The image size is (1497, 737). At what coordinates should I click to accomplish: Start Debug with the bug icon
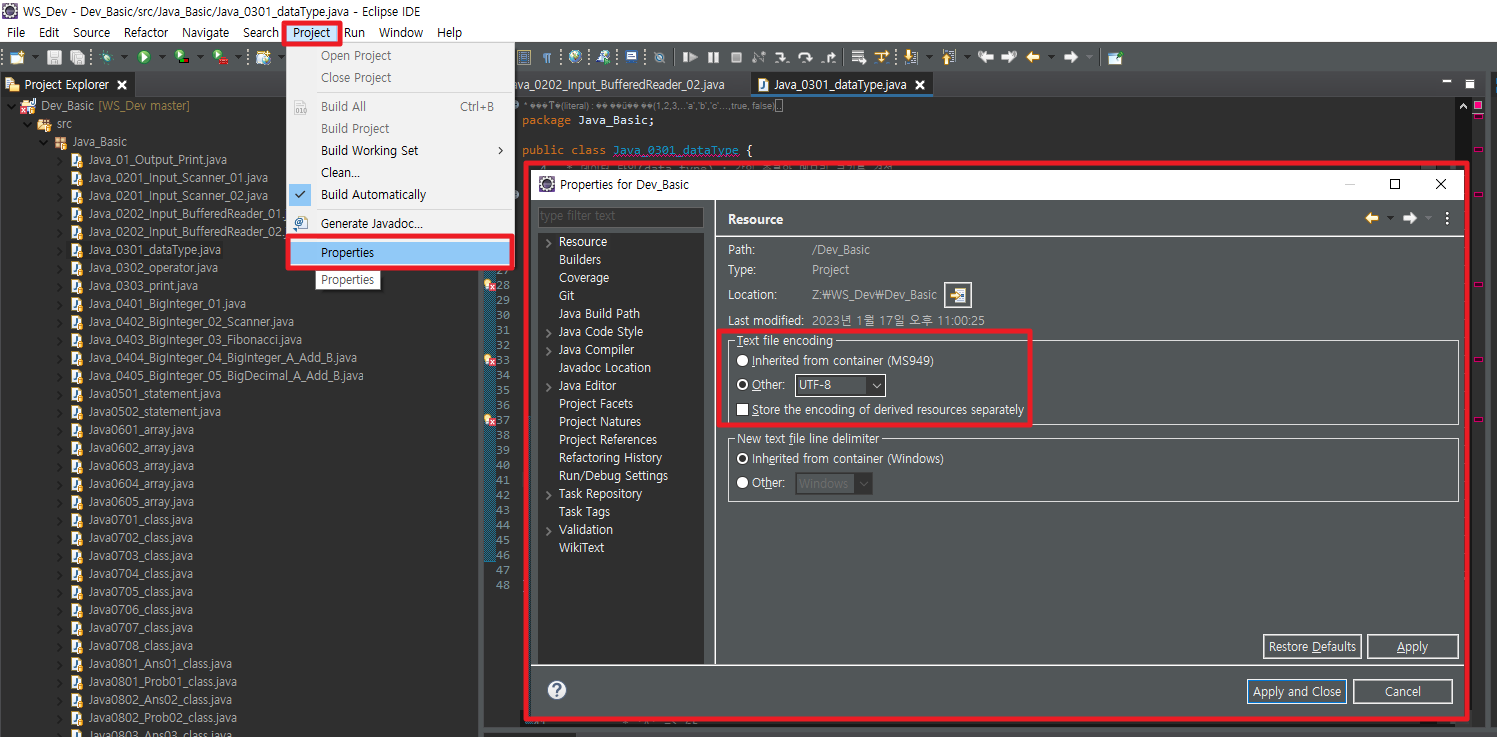(106, 57)
